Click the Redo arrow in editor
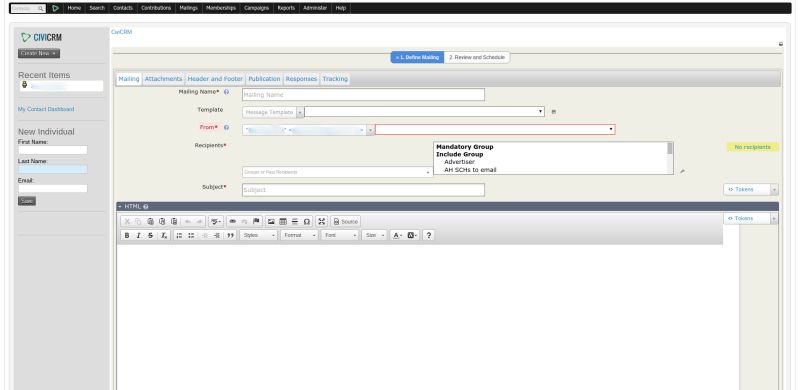The image size is (800, 390). tap(199, 222)
